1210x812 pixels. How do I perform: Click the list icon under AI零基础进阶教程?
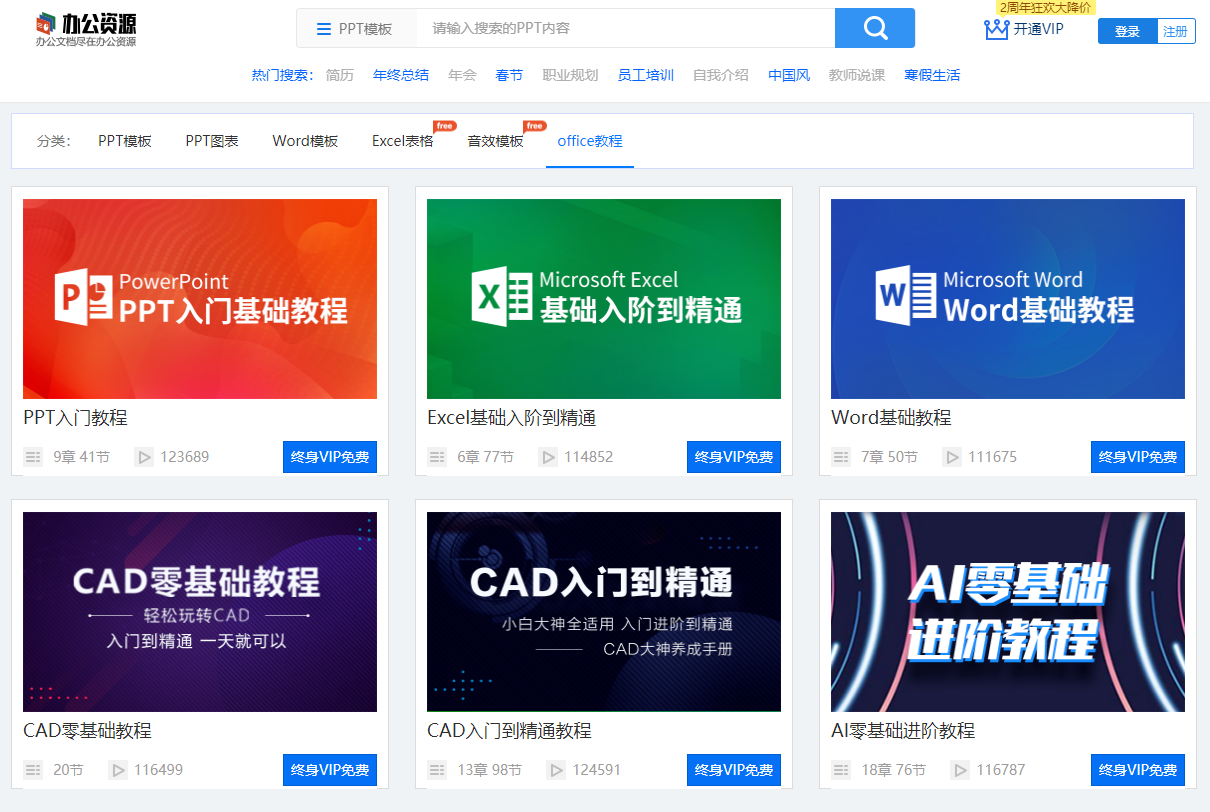841,770
